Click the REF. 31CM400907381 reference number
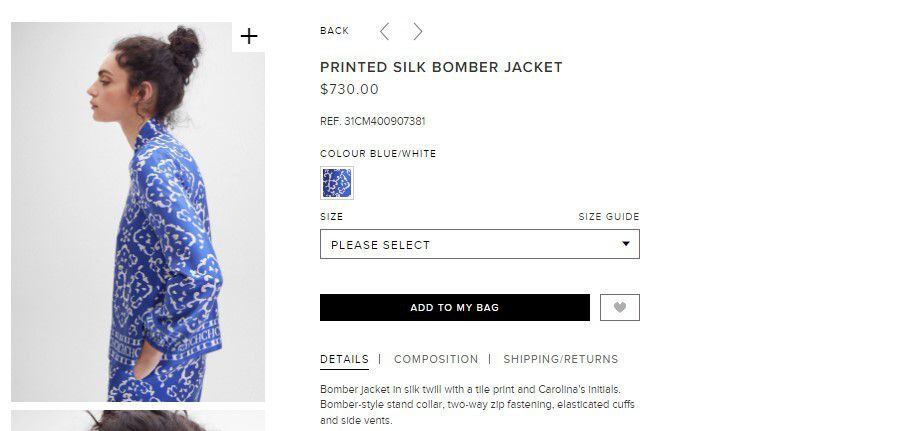The width and height of the screenshot is (901, 431). (x=372, y=121)
